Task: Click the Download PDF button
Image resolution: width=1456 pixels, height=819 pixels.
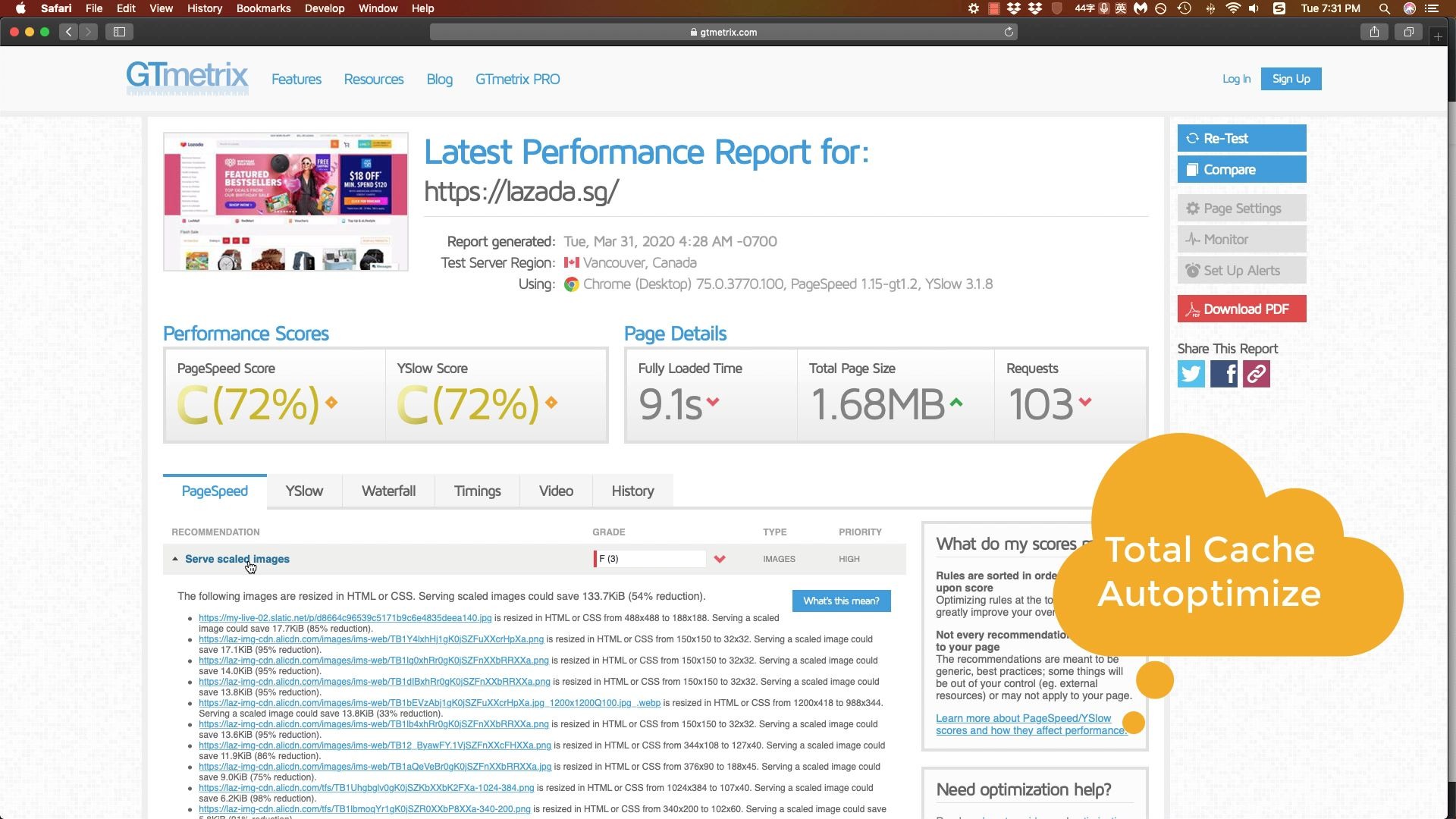Action: [x=1241, y=309]
